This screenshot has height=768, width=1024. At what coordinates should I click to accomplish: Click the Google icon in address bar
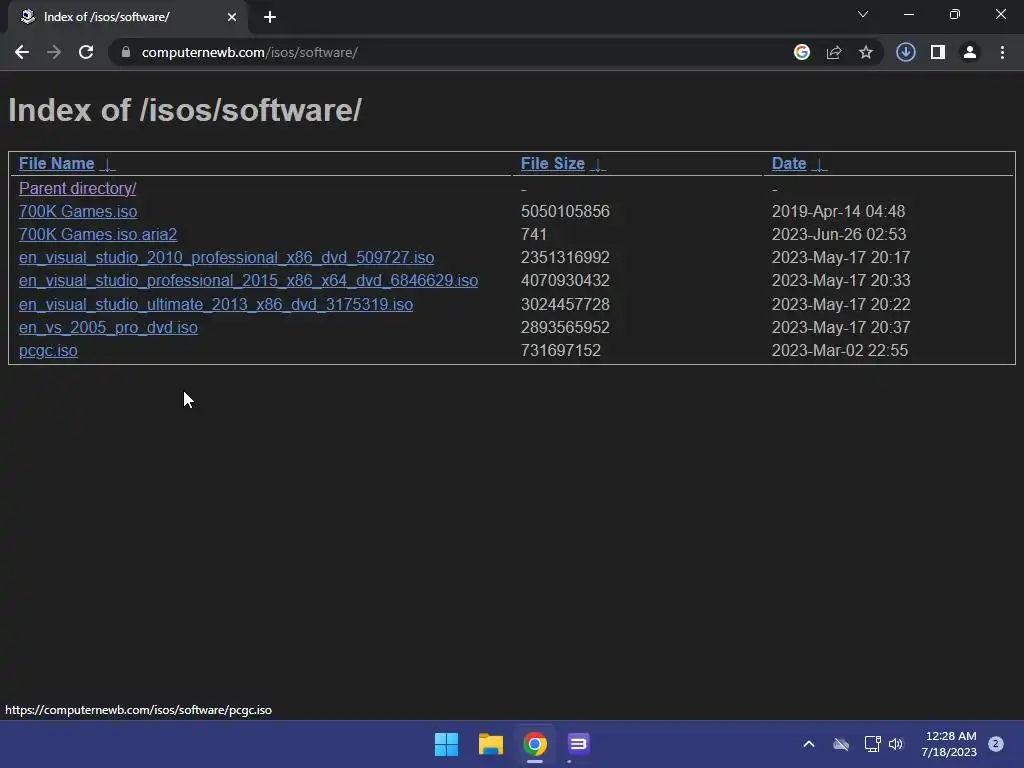[802, 52]
